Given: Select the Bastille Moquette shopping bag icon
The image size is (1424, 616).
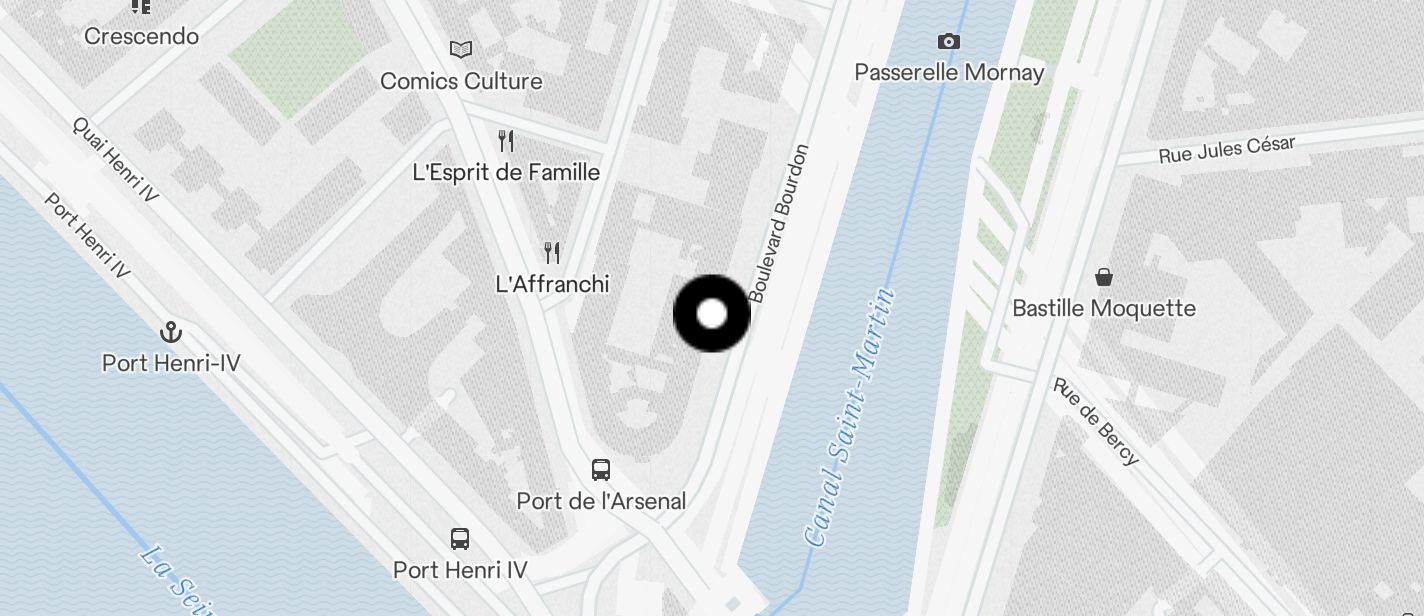Looking at the screenshot, I should pos(1104,276).
